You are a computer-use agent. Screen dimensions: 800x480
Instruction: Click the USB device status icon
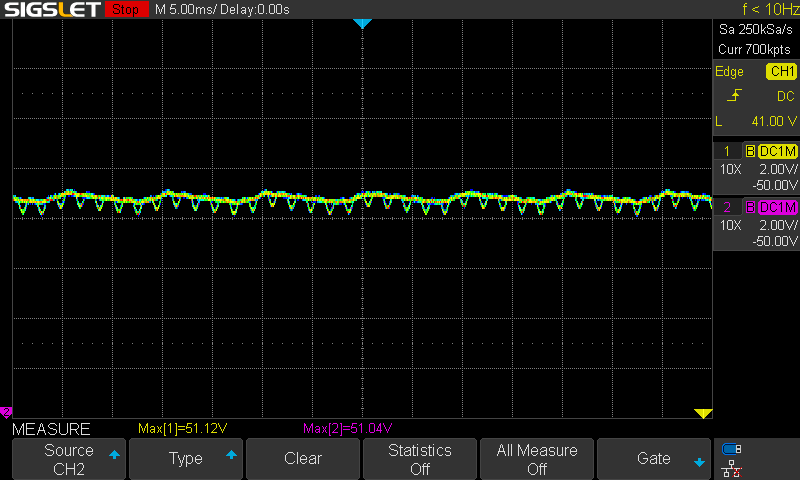pos(732,449)
